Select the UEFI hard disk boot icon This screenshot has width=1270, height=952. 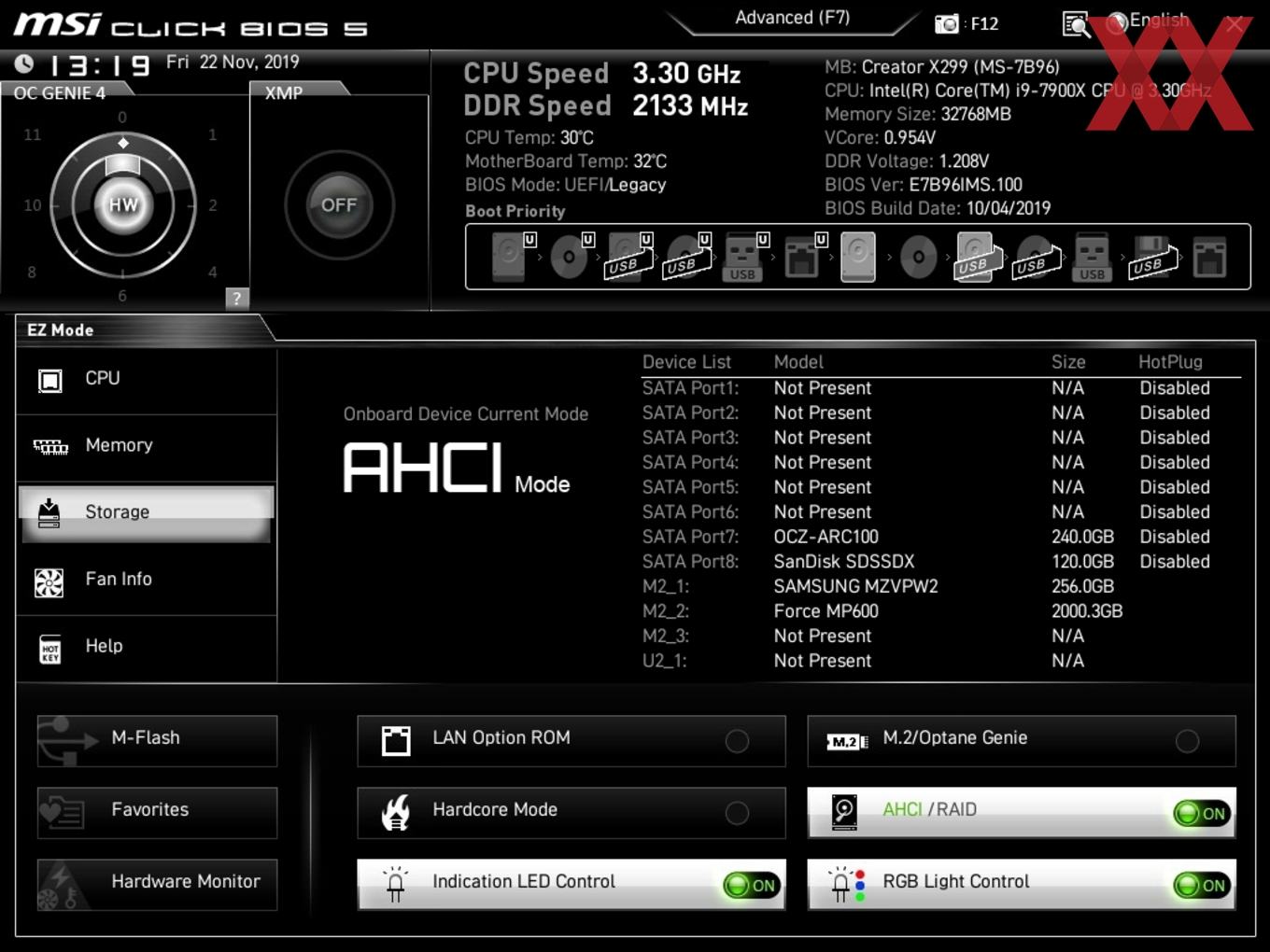pos(513,257)
